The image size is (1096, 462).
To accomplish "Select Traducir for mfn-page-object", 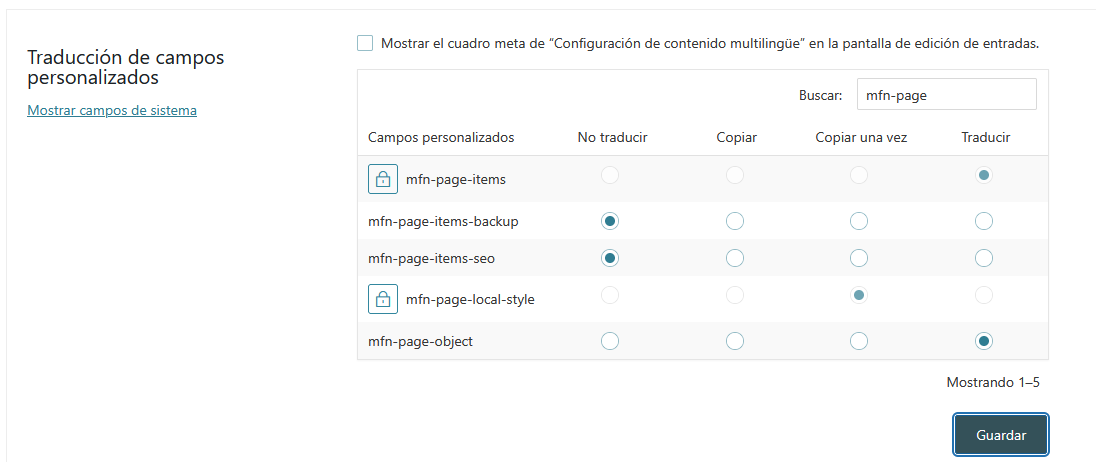I will [984, 341].
